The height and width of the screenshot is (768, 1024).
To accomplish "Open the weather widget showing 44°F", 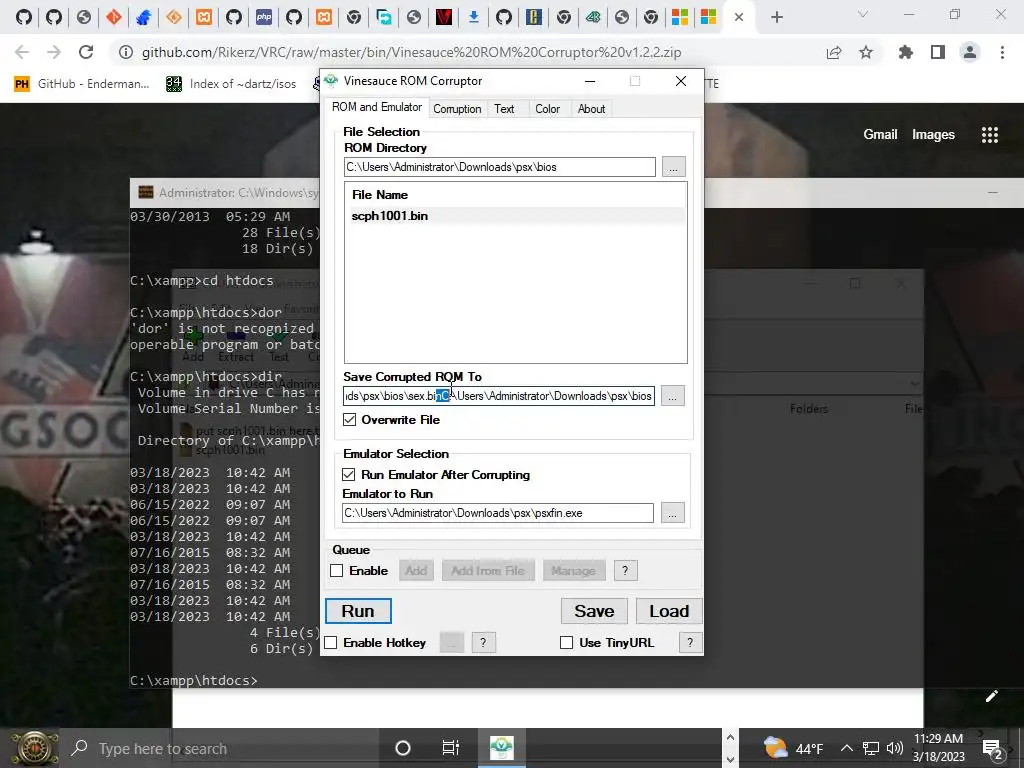I will [x=793, y=748].
